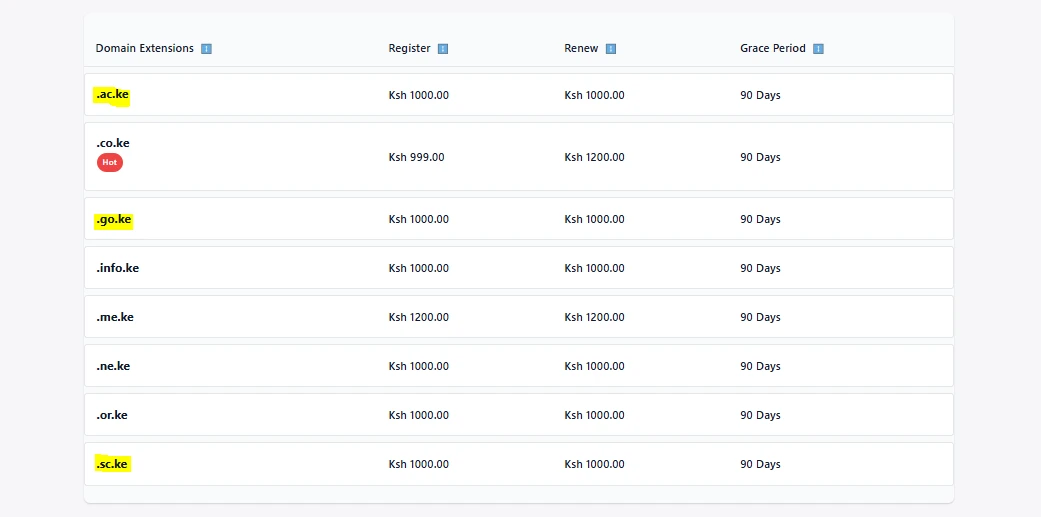Click the register price in the .me.ke row
The width and height of the screenshot is (1041, 517).
[418, 317]
